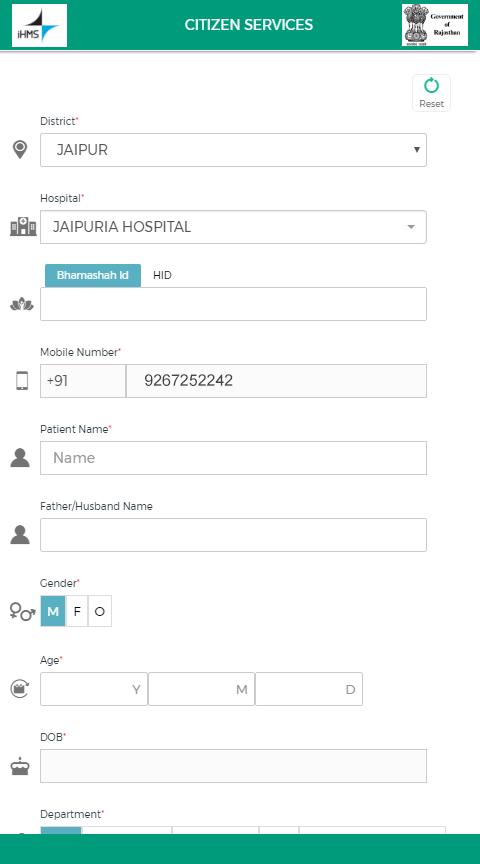Click the gender symbols icon

click(23, 611)
